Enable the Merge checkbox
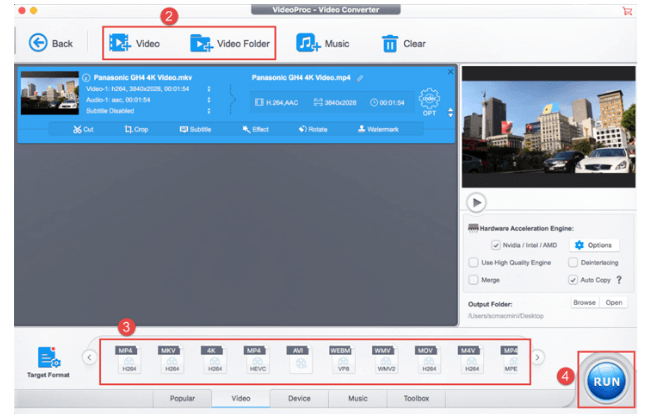Image resolution: width=650 pixels, height=414 pixels. pyautogui.click(x=473, y=280)
